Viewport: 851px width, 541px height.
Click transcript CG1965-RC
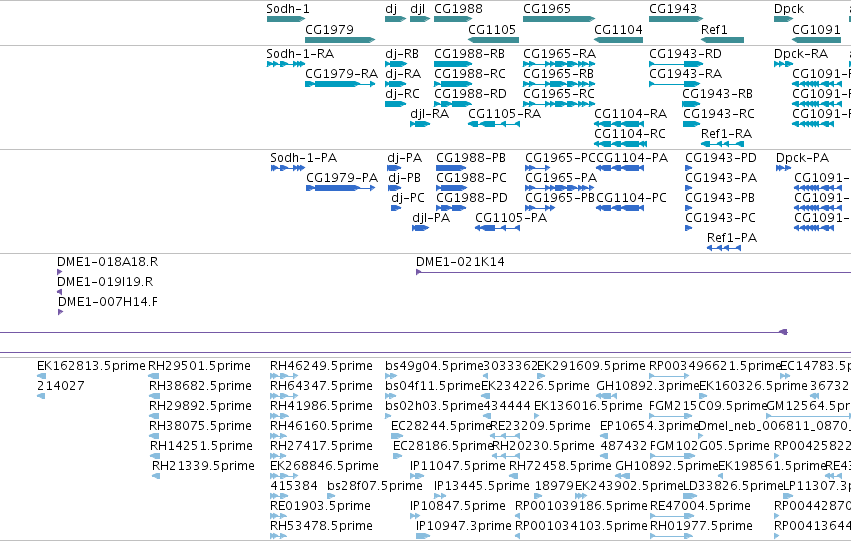point(559,104)
